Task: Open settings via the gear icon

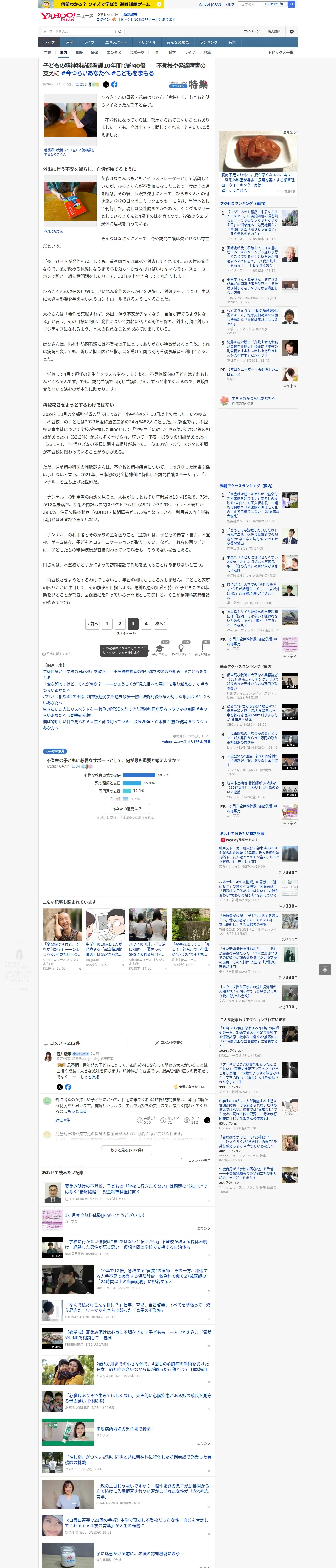Action: [x=292, y=32]
